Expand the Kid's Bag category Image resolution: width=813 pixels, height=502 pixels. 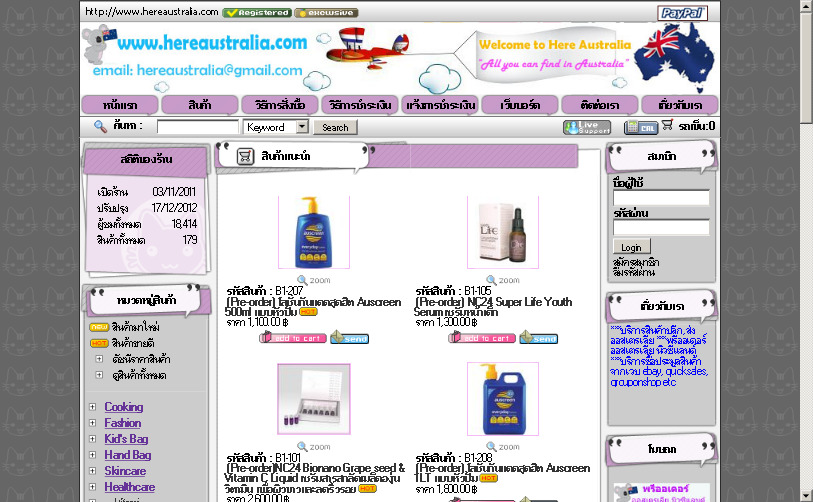point(92,439)
